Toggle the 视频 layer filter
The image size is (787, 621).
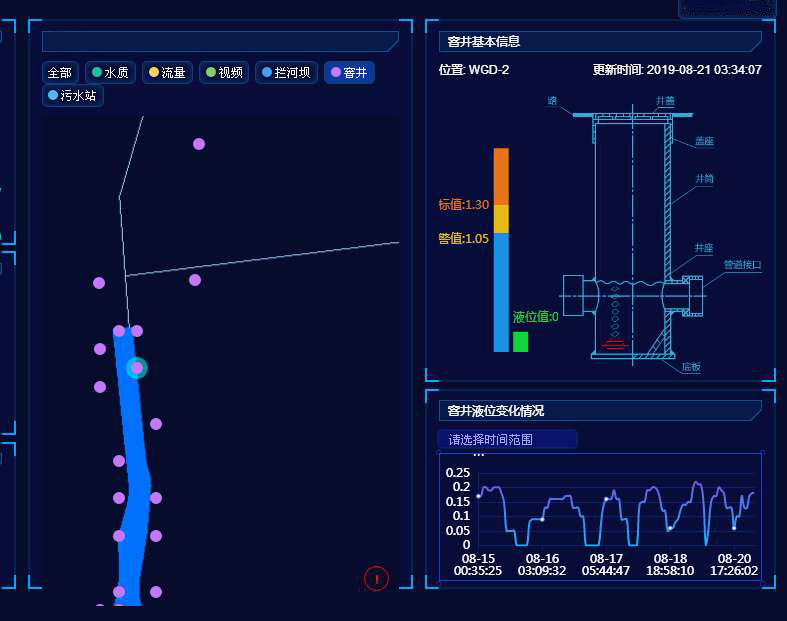coord(224,73)
